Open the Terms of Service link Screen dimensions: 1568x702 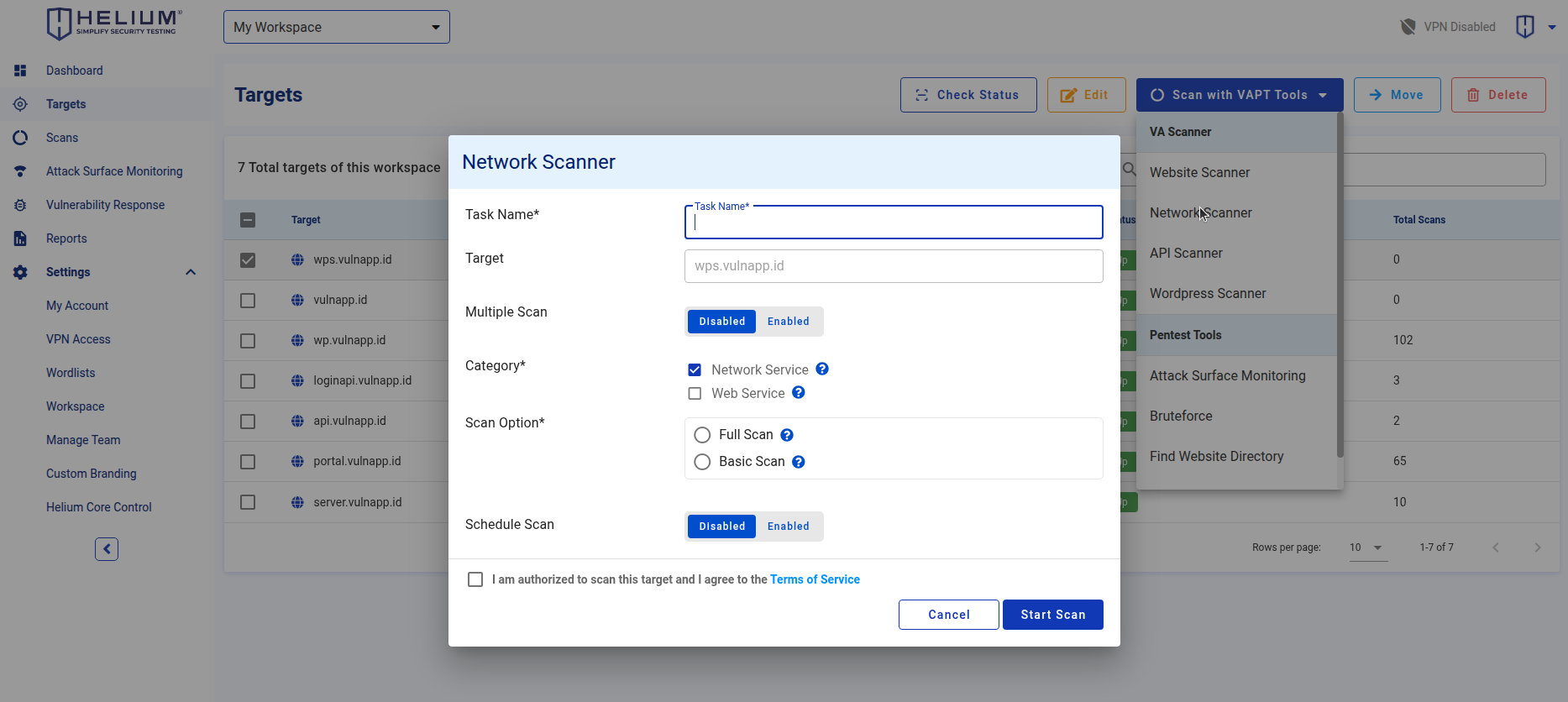[815, 579]
